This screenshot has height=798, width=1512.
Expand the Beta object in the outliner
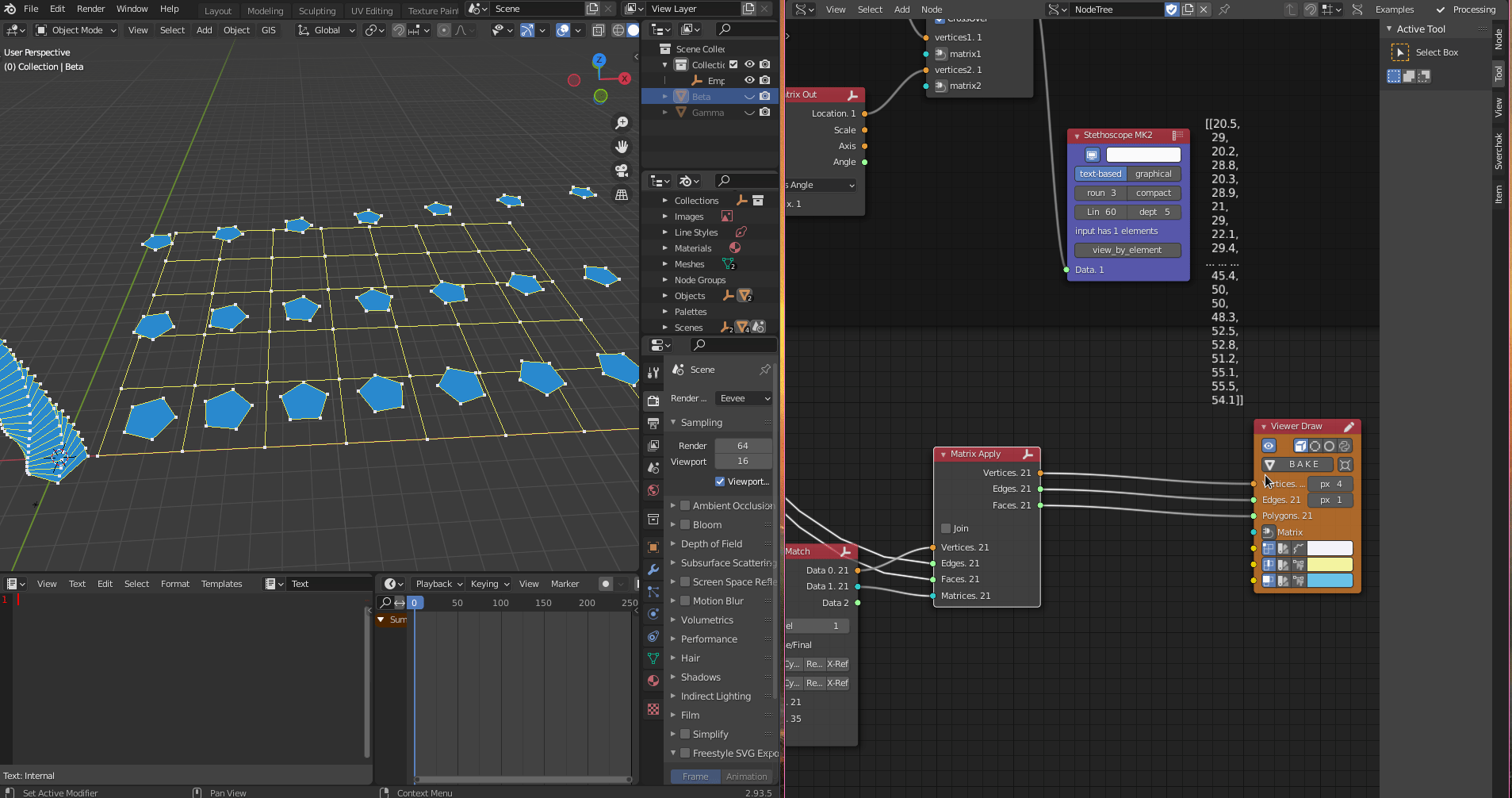point(665,96)
